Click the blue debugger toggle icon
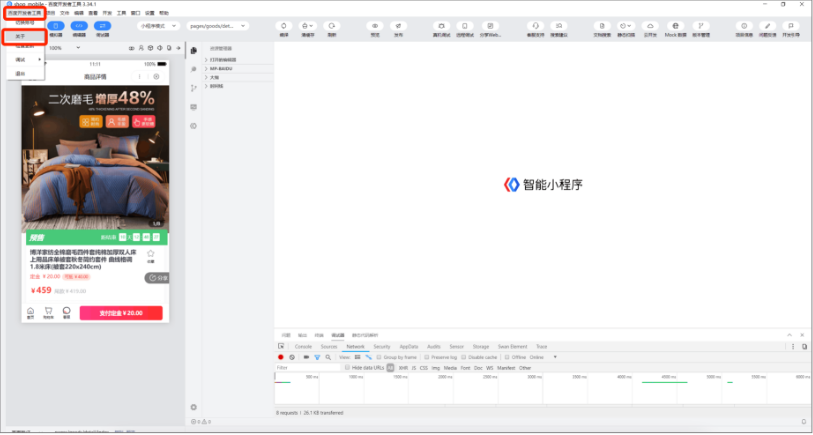This screenshot has width=813, height=435. click(102, 25)
